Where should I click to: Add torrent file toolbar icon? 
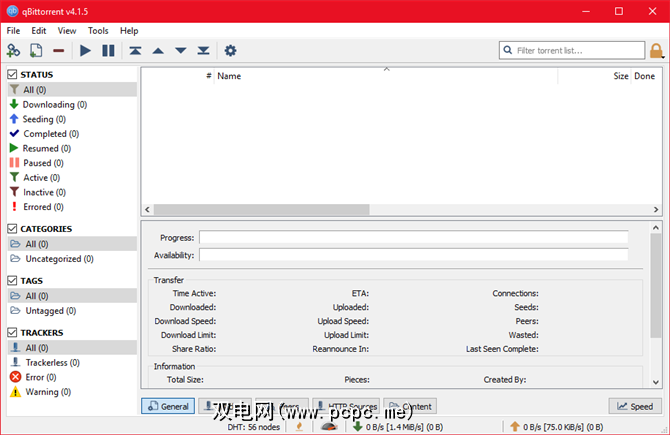click(36, 50)
